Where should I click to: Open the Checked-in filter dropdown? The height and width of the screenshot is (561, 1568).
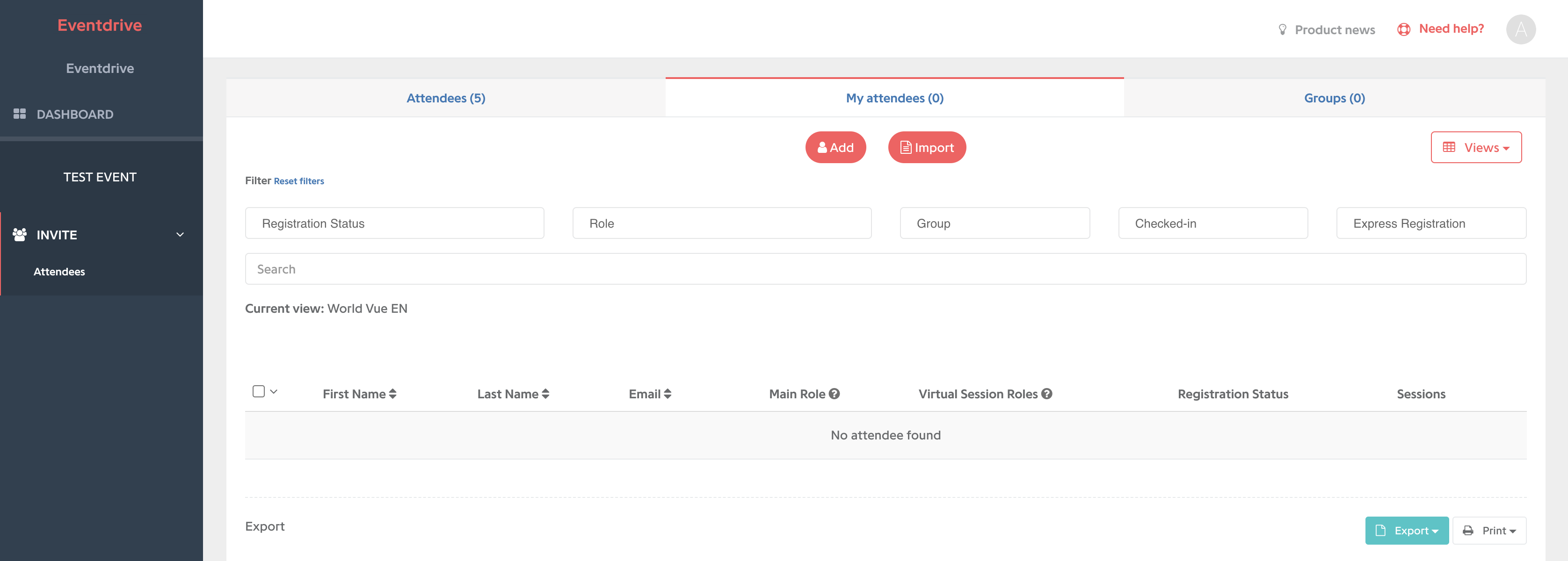(1213, 223)
